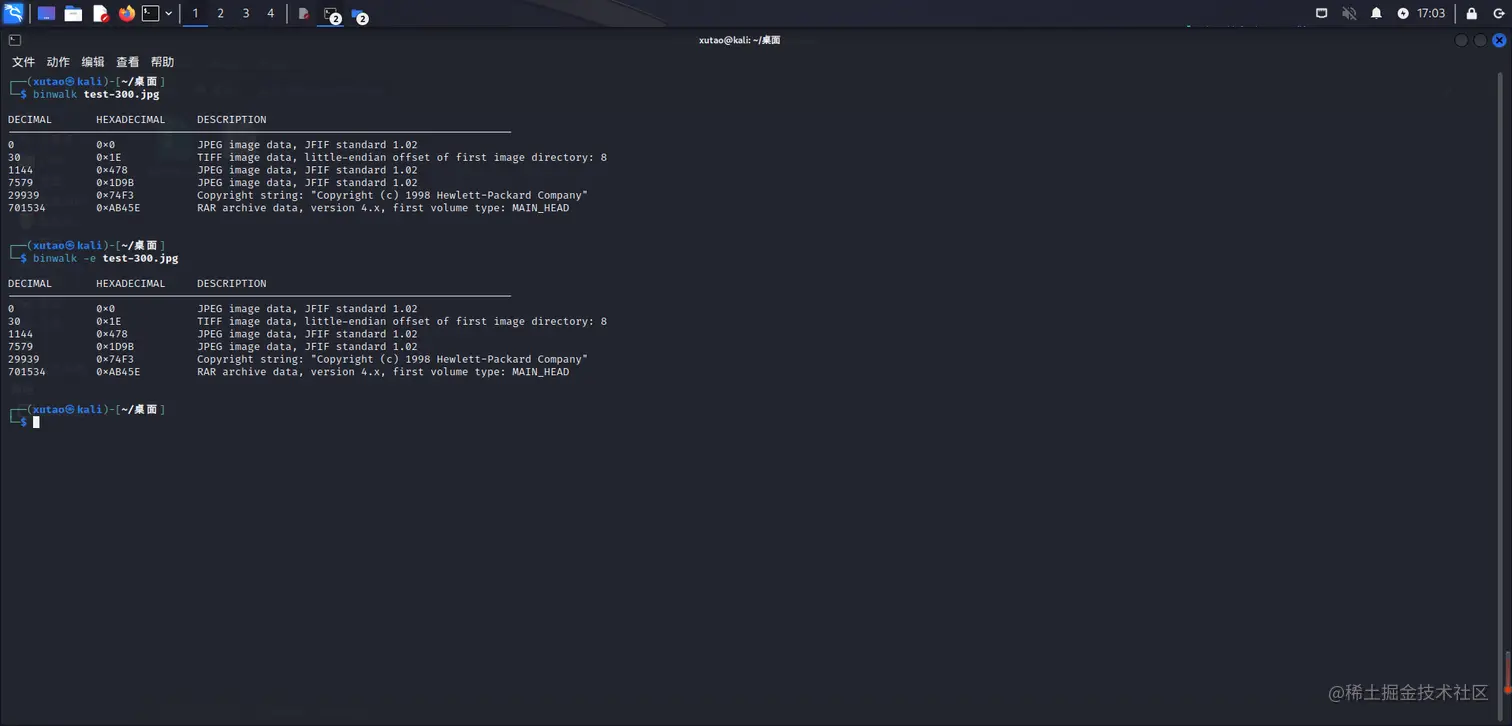Click decimal offset 701534 in first output
This screenshot has width=1512, height=726.
click(27, 208)
